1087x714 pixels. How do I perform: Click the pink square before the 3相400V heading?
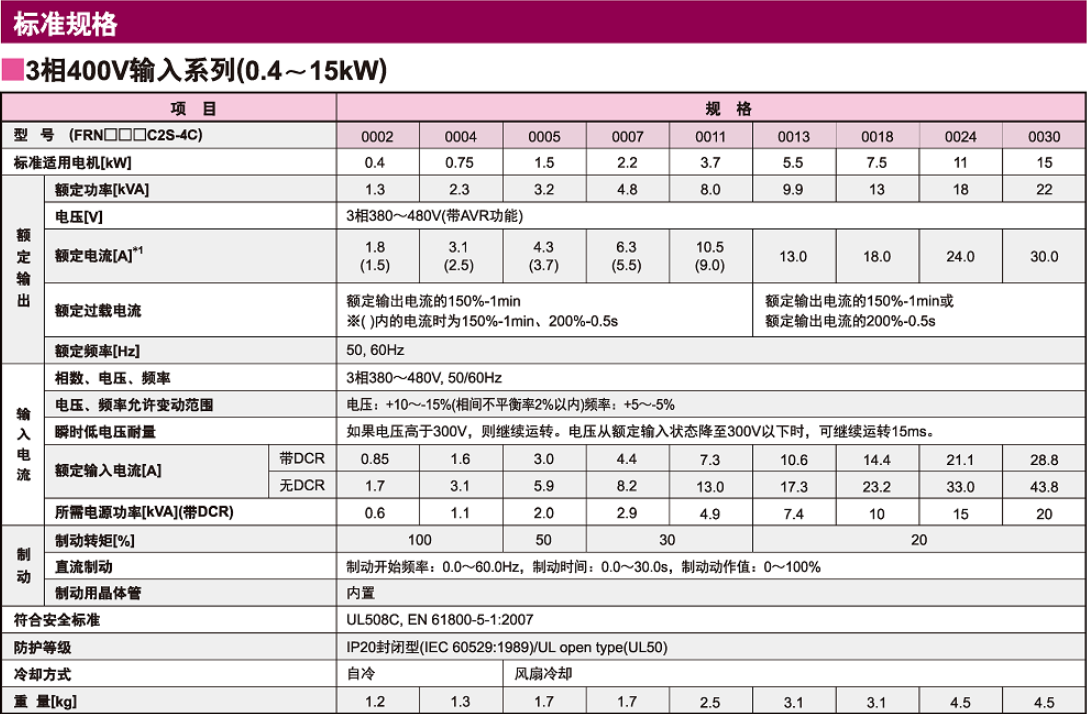[12, 71]
